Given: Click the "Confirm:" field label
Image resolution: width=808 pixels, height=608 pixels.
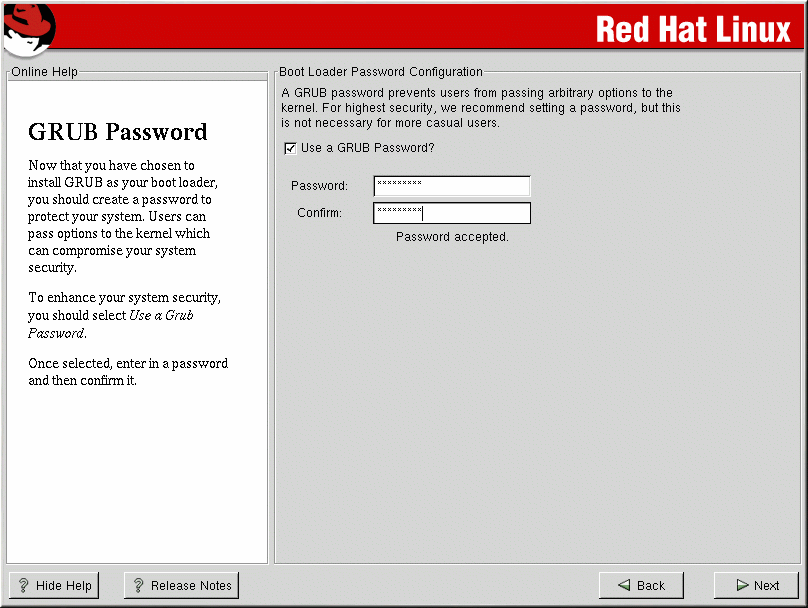Looking at the screenshot, I should [319, 213].
